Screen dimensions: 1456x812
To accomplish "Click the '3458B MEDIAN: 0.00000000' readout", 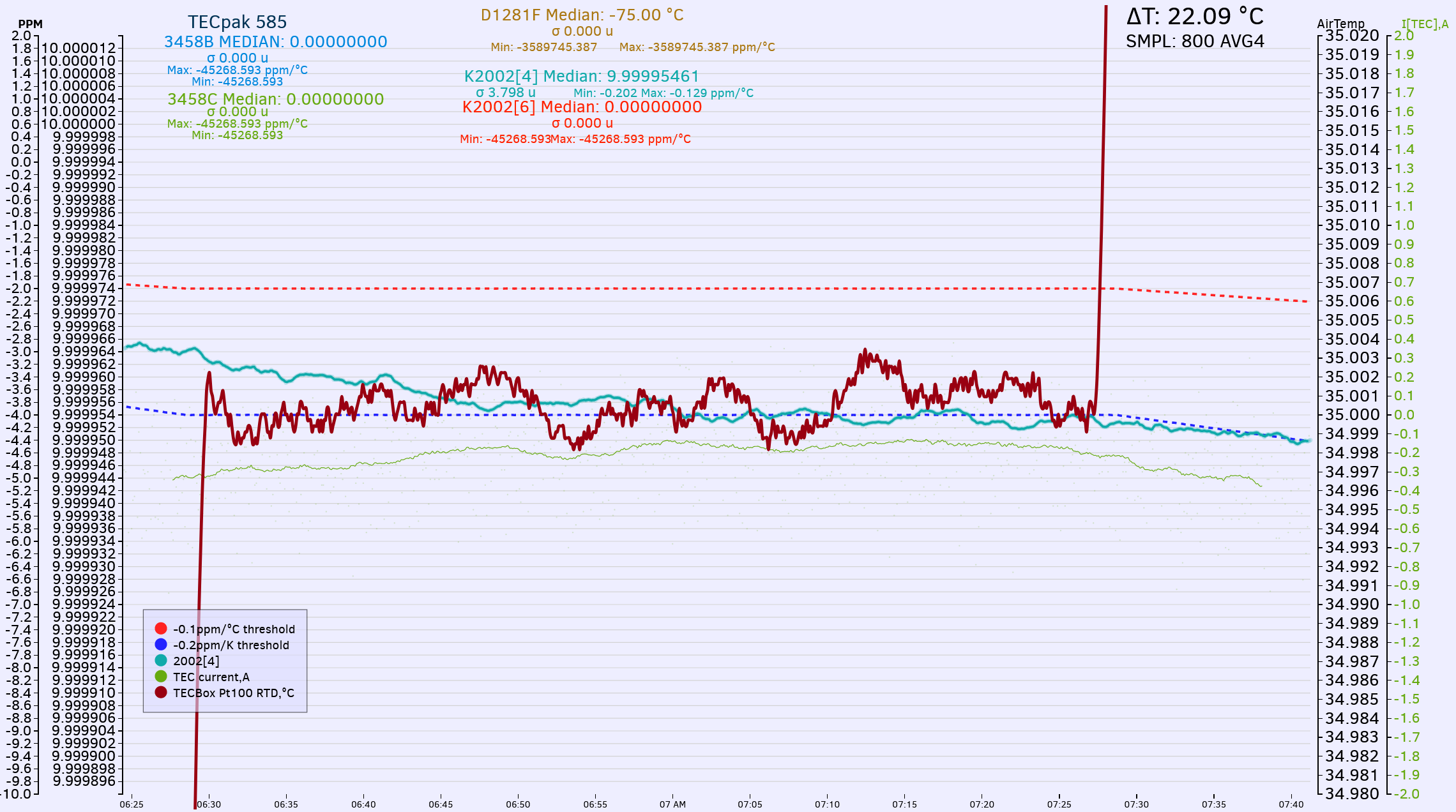I will (x=276, y=42).
